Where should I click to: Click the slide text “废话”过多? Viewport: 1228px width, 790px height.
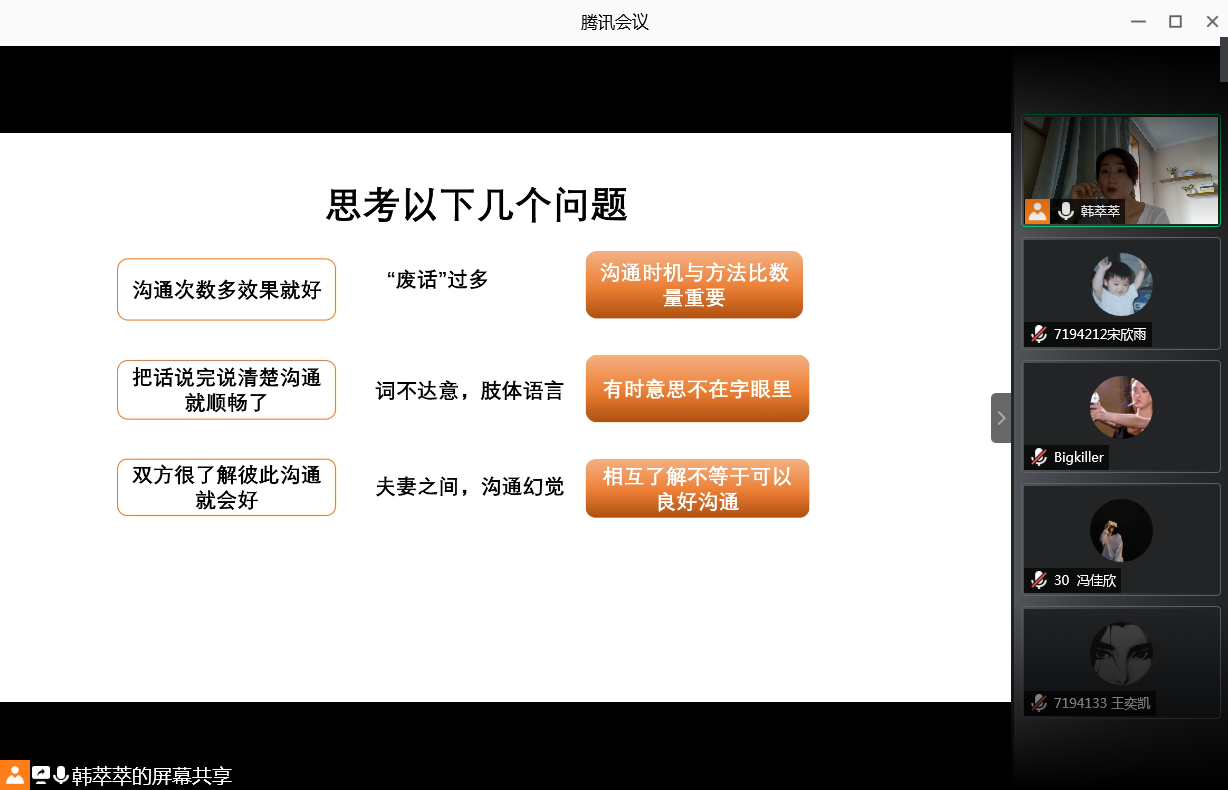point(438,280)
